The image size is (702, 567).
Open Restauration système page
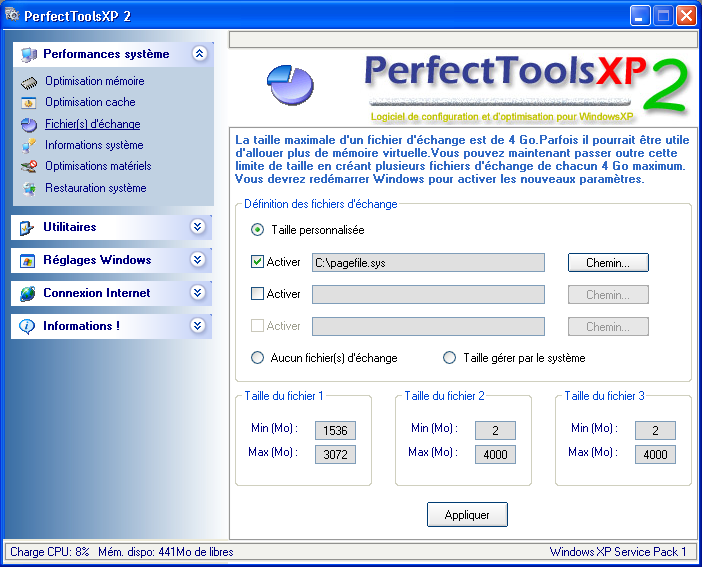[x=95, y=188]
